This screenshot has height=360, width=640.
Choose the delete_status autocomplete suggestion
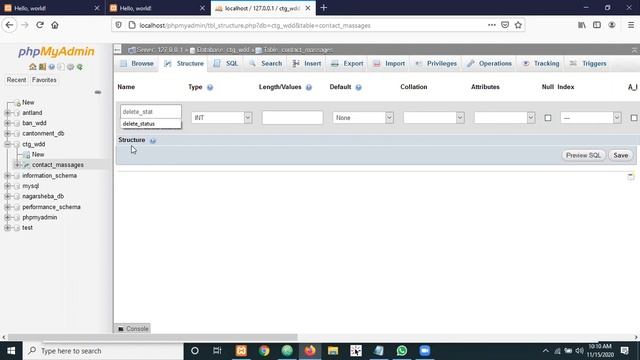(x=151, y=124)
